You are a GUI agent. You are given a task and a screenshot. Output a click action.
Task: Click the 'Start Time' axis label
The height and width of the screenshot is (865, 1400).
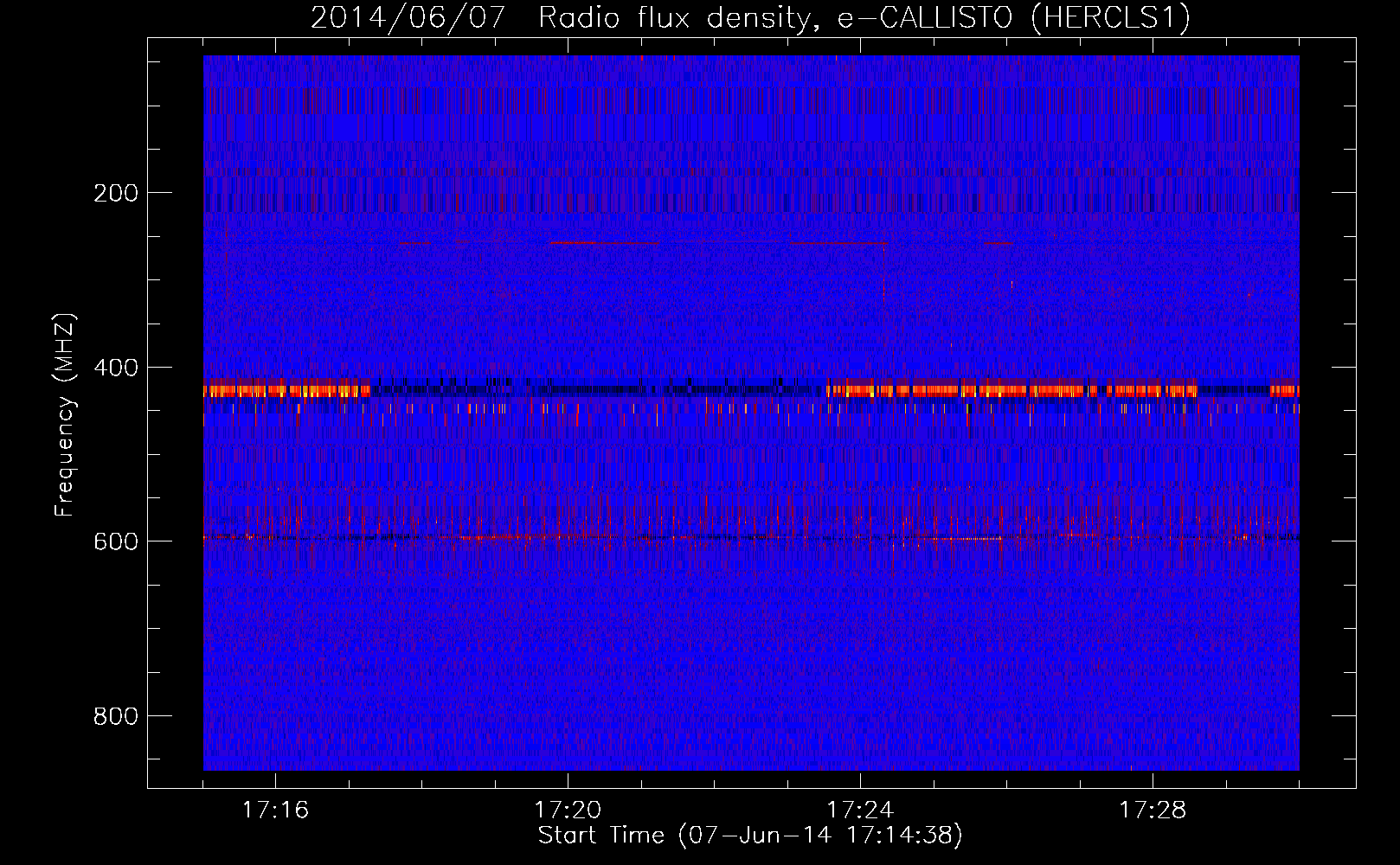(601, 836)
